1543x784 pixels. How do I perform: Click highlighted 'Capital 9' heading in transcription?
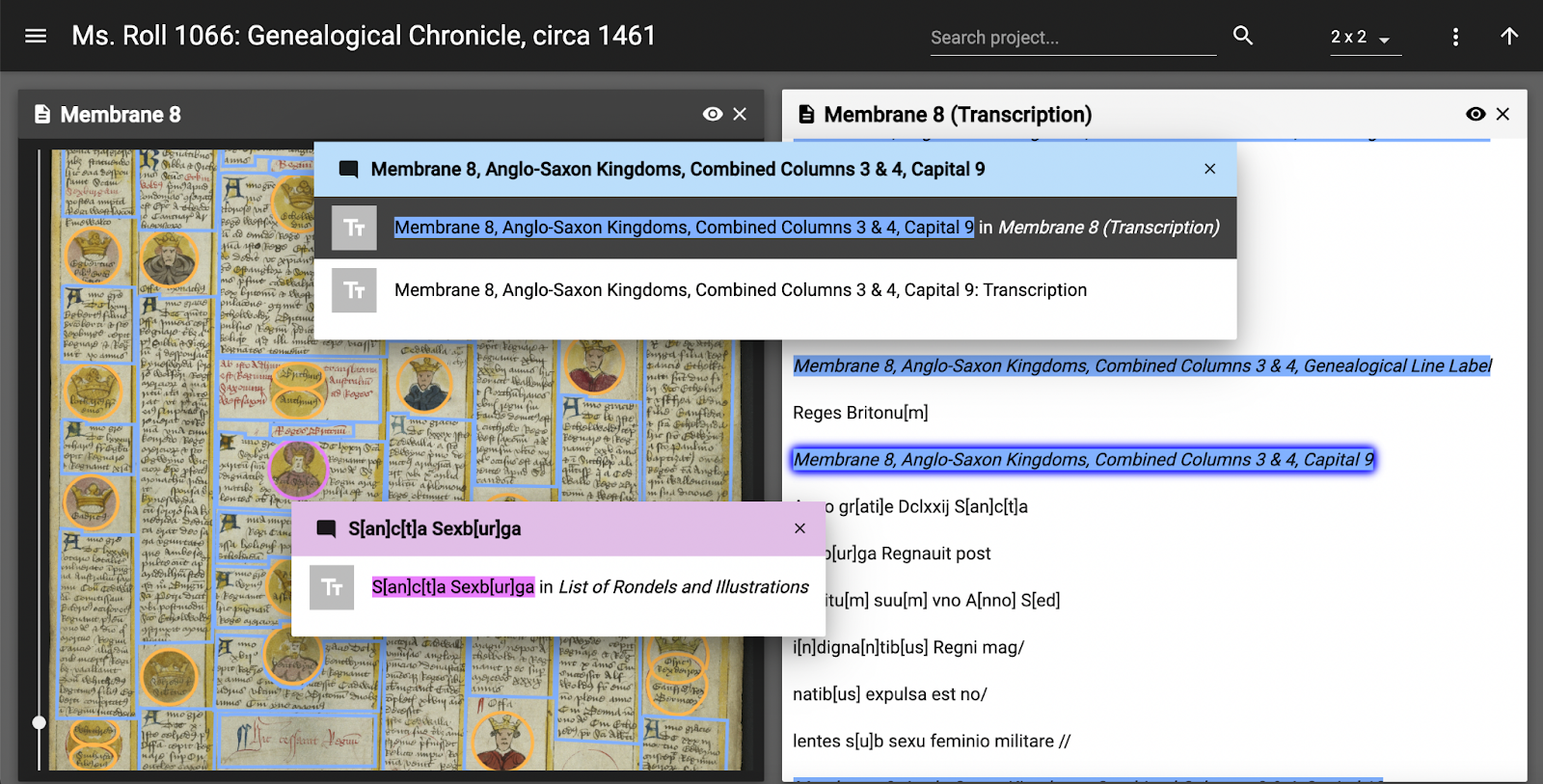click(x=1084, y=460)
